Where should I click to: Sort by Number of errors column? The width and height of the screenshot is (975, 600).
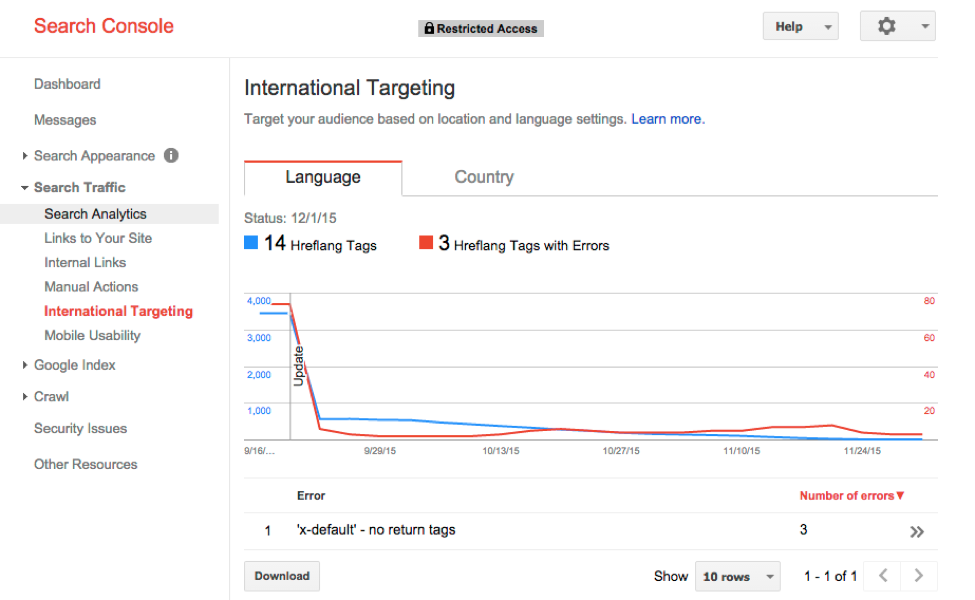click(851, 495)
